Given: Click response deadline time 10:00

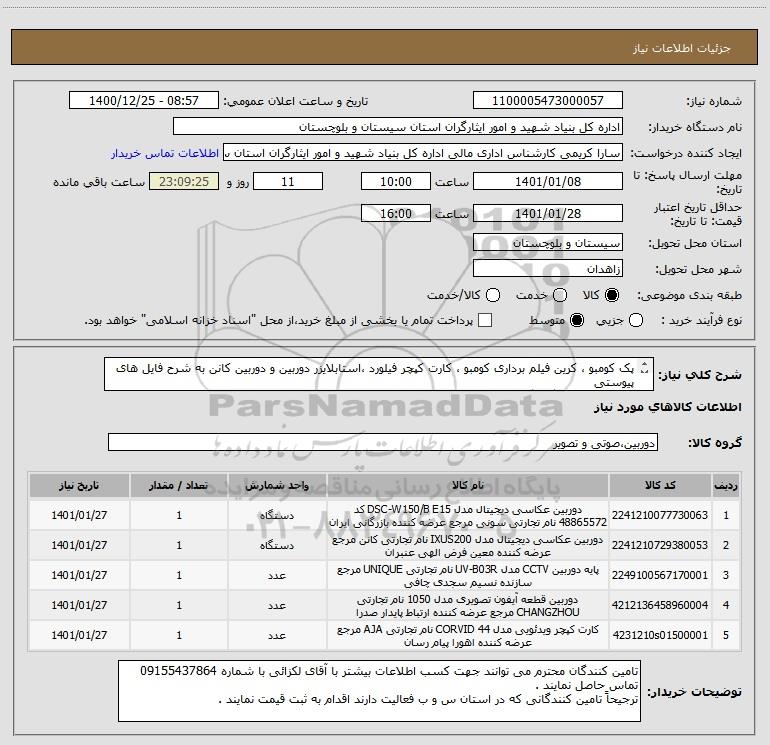Looking at the screenshot, I should pyautogui.click(x=396, y=181).
